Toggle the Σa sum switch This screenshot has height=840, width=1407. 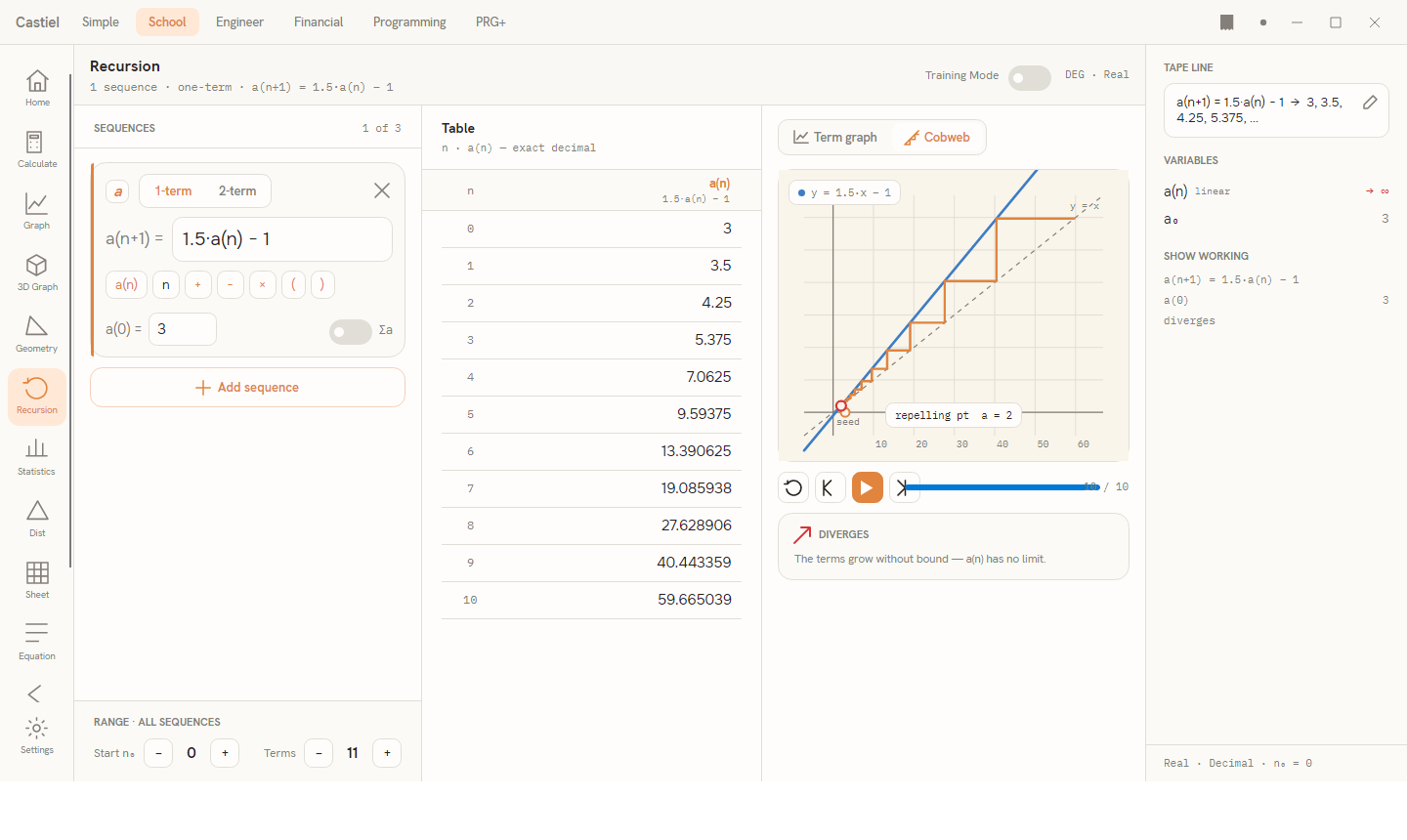click(x=351, y=332)
